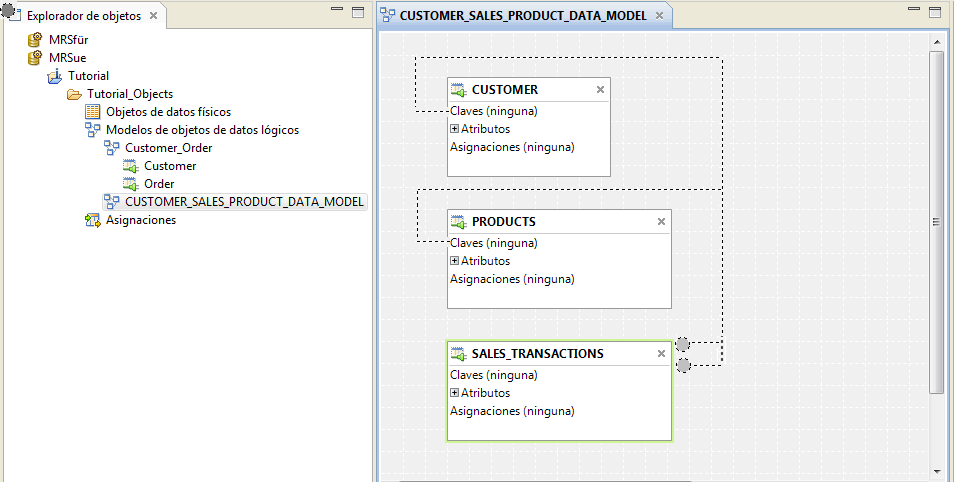Click Asignaciones (ninguna) in CUSTOMER

(512, 147)
